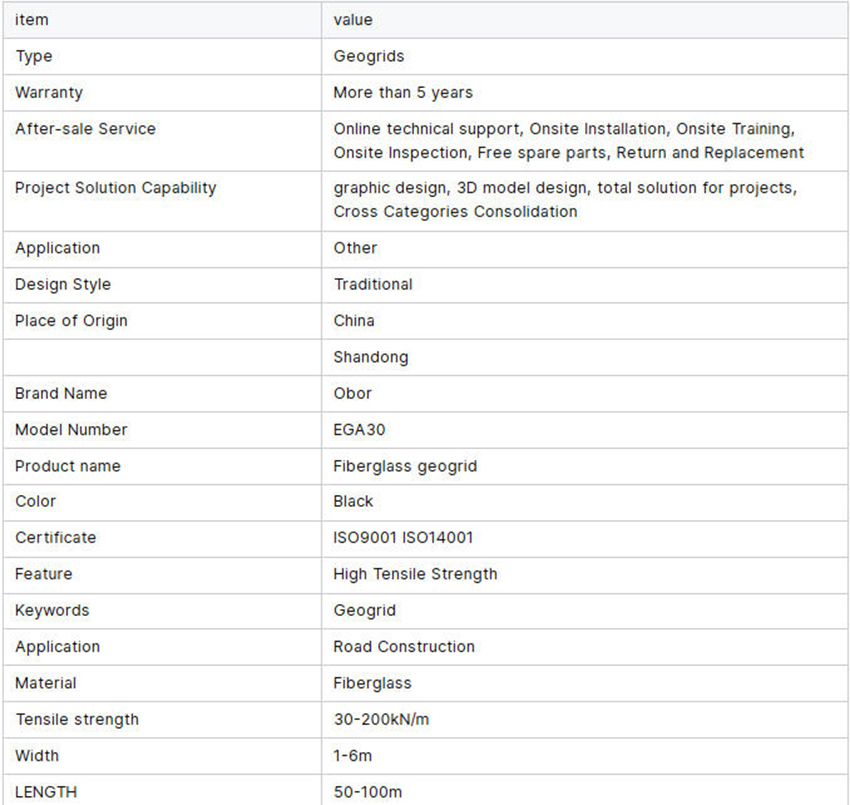The width and height of the screenshot is (850, 805).
Task: Click the 'High Tensile Strength' feature value
Action: 415,574
